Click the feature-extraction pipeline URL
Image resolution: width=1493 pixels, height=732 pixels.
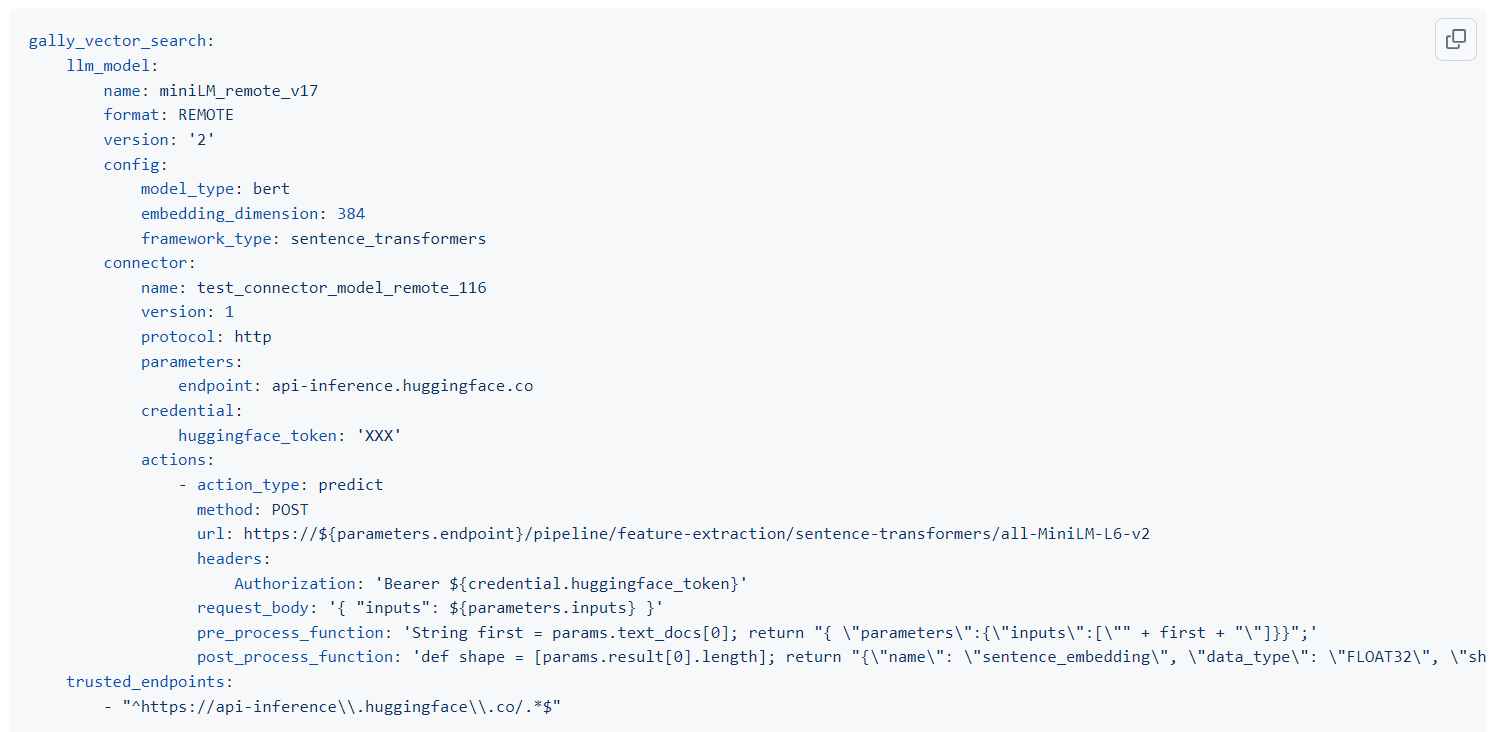(696, 534)
